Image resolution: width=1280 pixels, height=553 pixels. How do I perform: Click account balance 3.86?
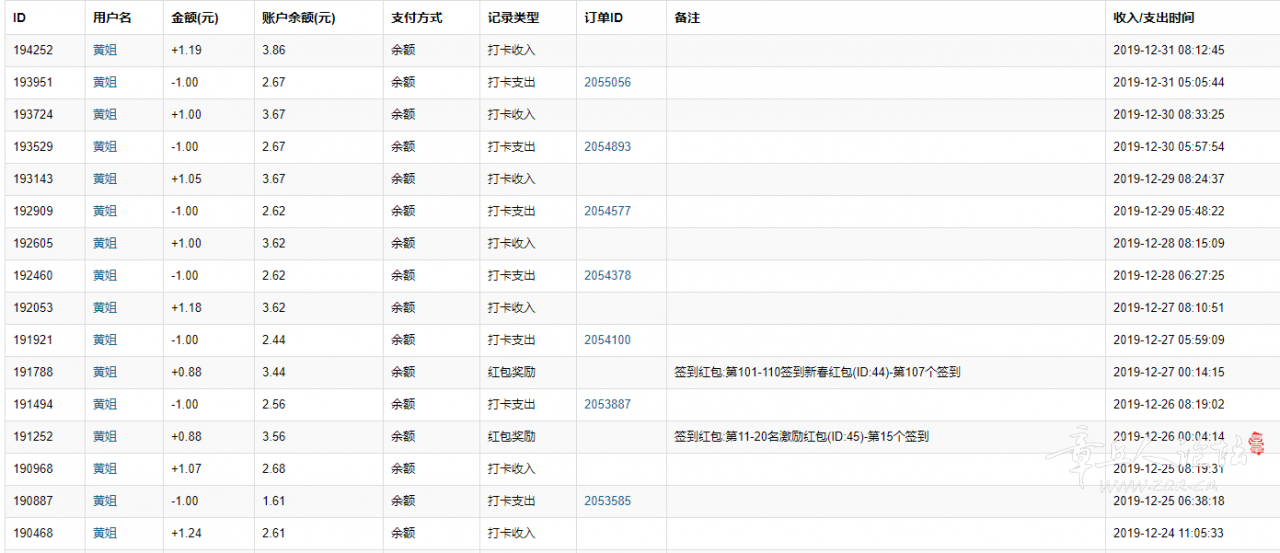pyautogui.click(x=273, y=50)
